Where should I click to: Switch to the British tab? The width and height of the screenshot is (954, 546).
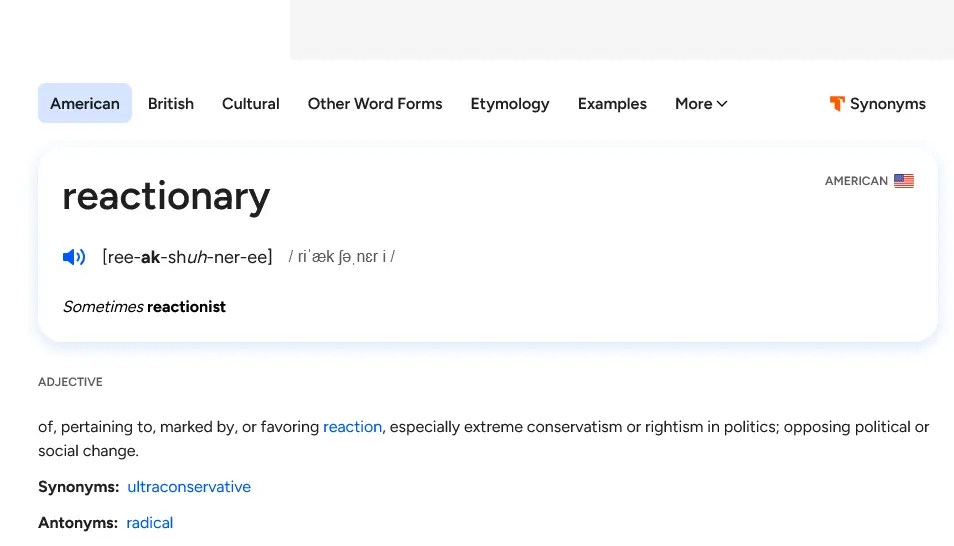tap(171, 103)
